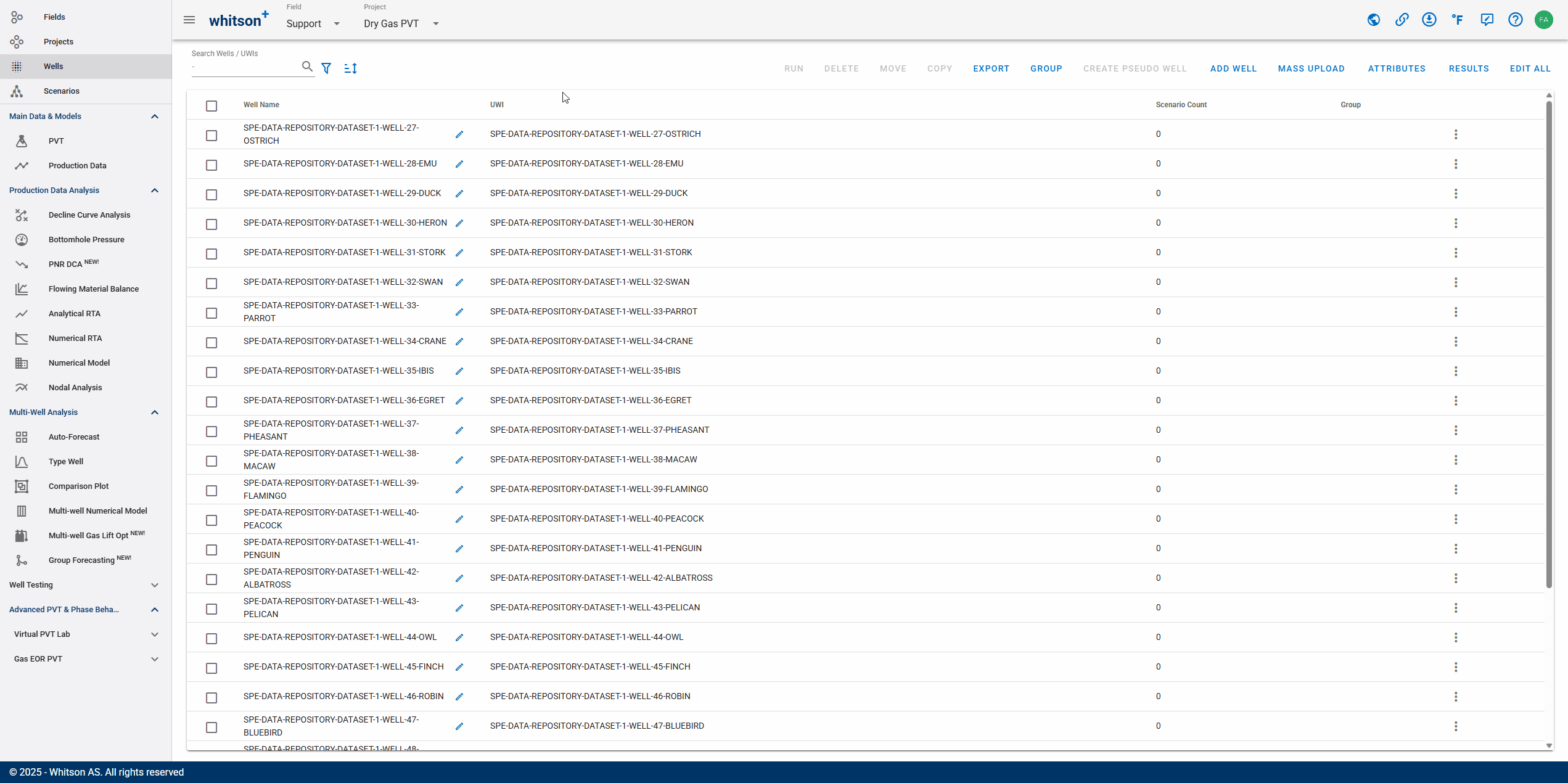The height and width of the screenshot is (783, 1568).
Task: Open the hamburger menu icon
Action: pos(189,20)
